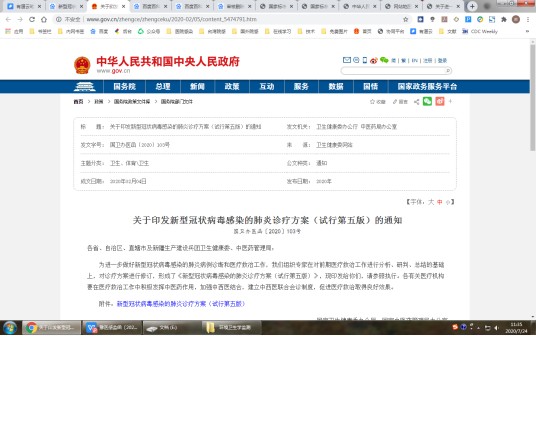Share article via green WeChat button
The height and width of the screenshot is (421, 536).
(427, 101)
